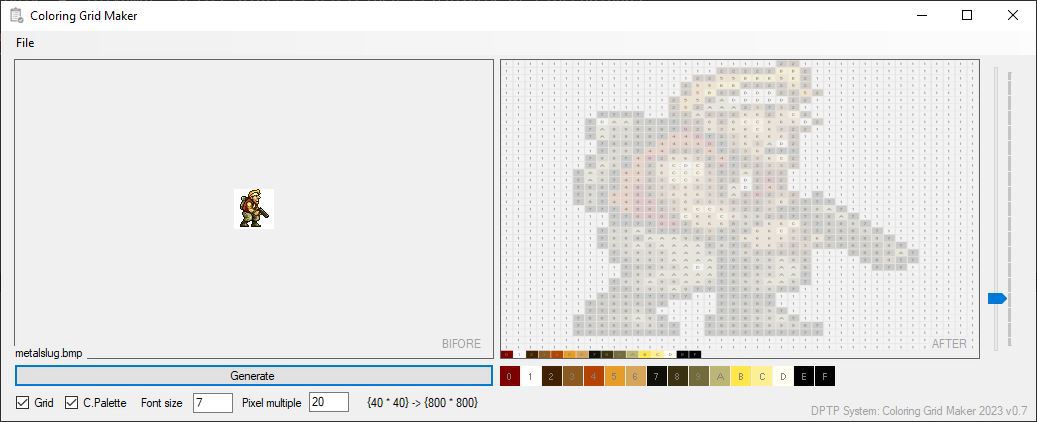This screenshot has width=1037, height=422.
Task: Select palette color swatch A
Action: 720,376
